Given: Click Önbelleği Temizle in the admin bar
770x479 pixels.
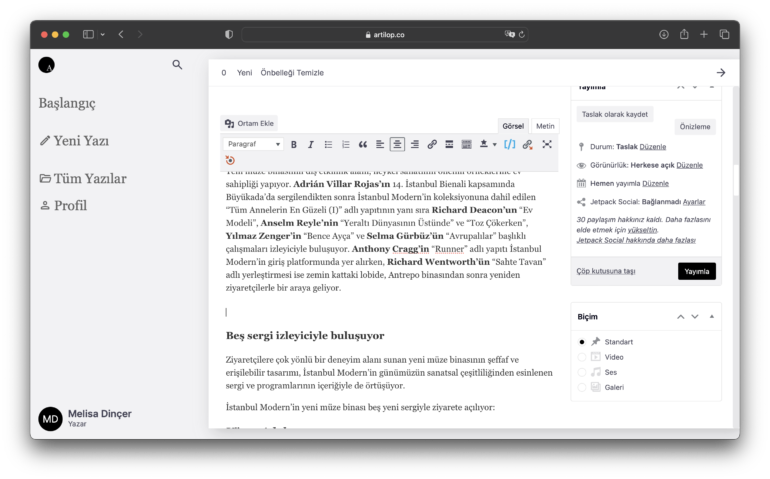Looking at the screenshot, I should [292, 73].
